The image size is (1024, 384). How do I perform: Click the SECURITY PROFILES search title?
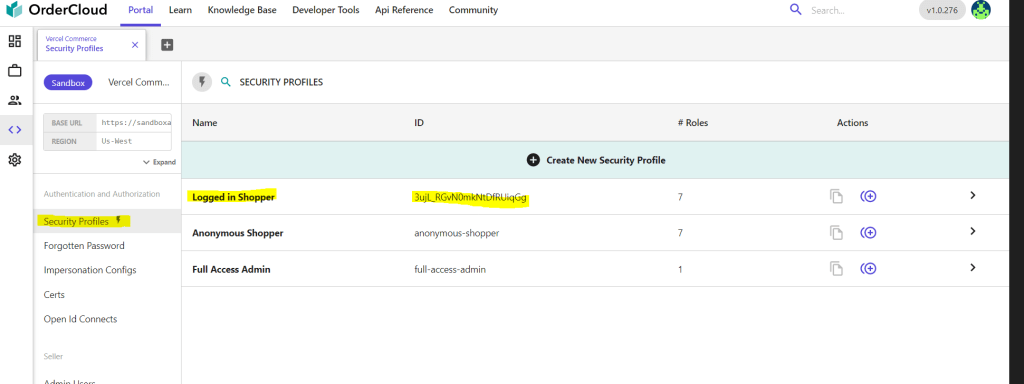[281, 82]
